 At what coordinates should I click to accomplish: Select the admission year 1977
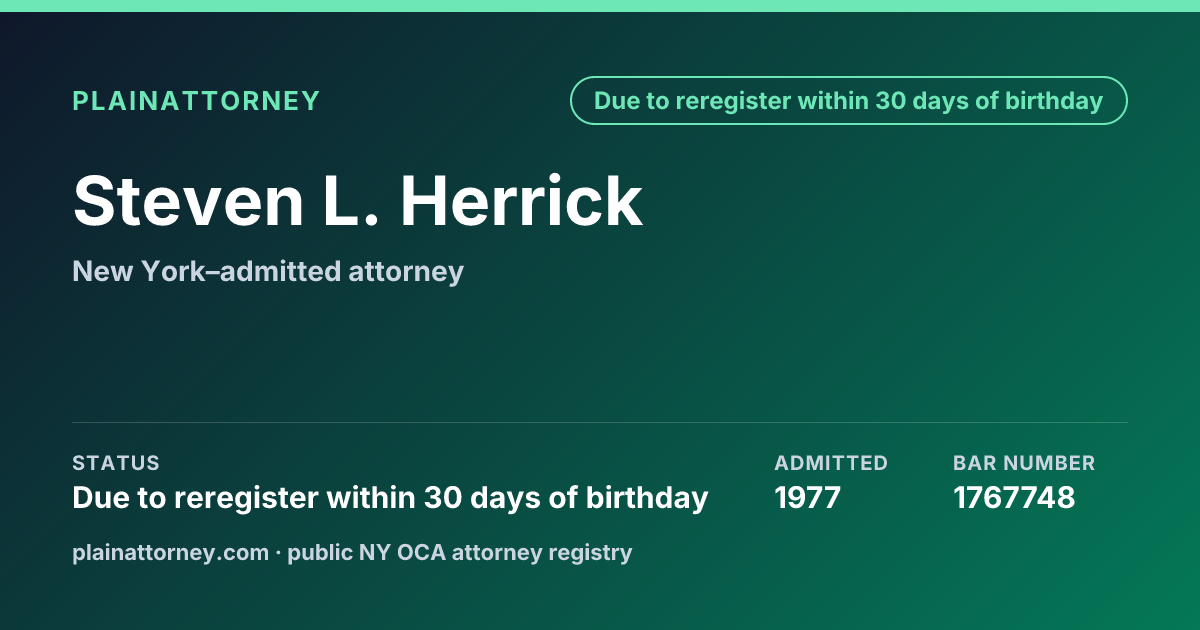point(808,497)
